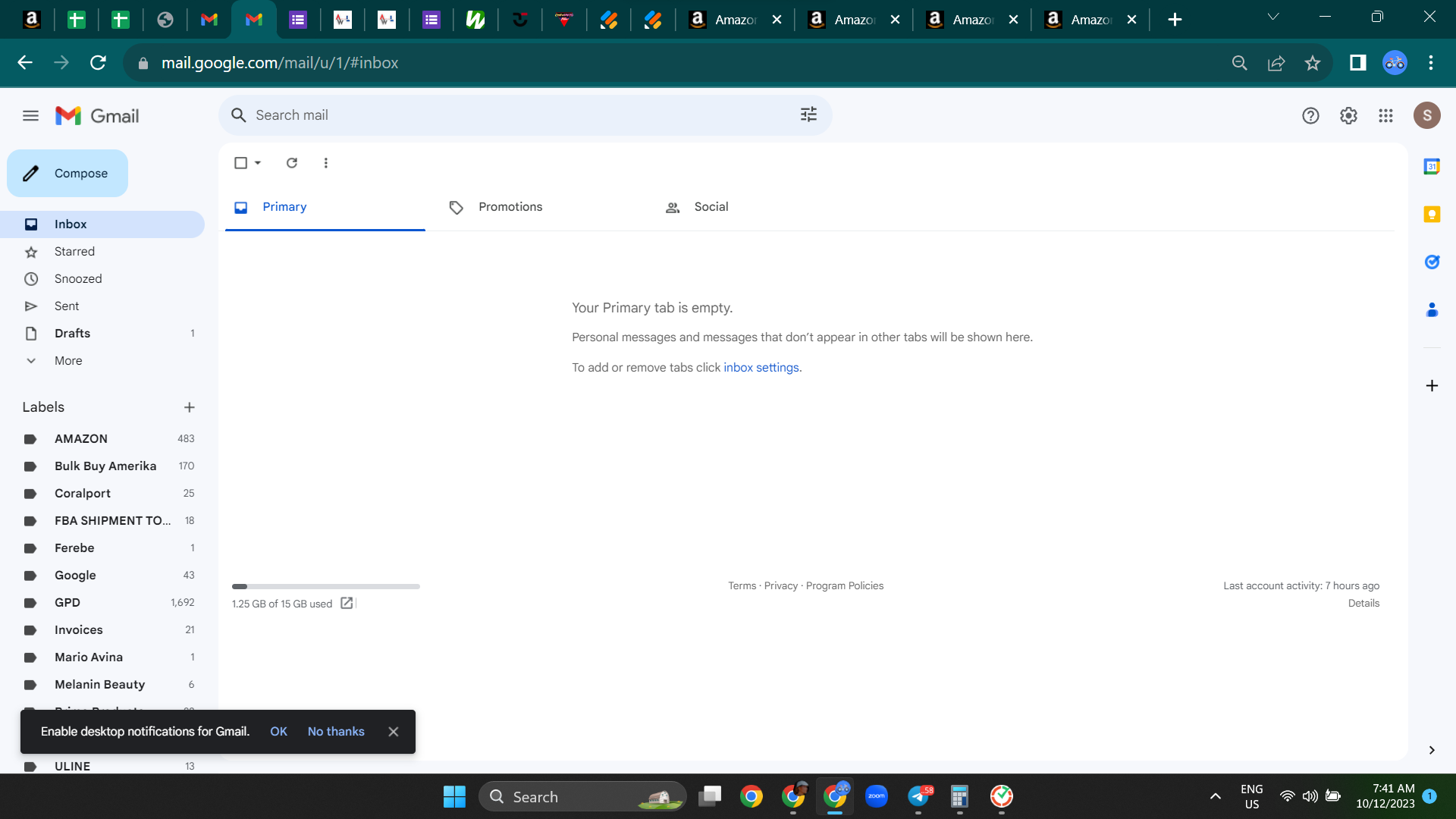
Task: Open the More options three-dot menu
Action: tap(326, 163)
